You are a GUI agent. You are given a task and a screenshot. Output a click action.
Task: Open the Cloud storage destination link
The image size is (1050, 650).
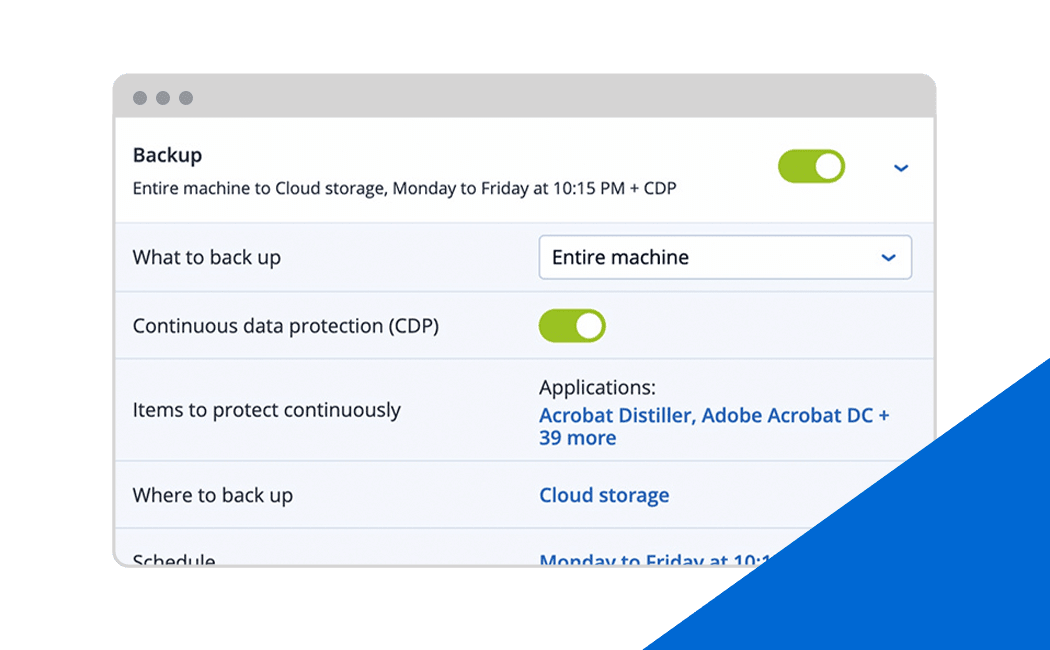click(604, 495)
